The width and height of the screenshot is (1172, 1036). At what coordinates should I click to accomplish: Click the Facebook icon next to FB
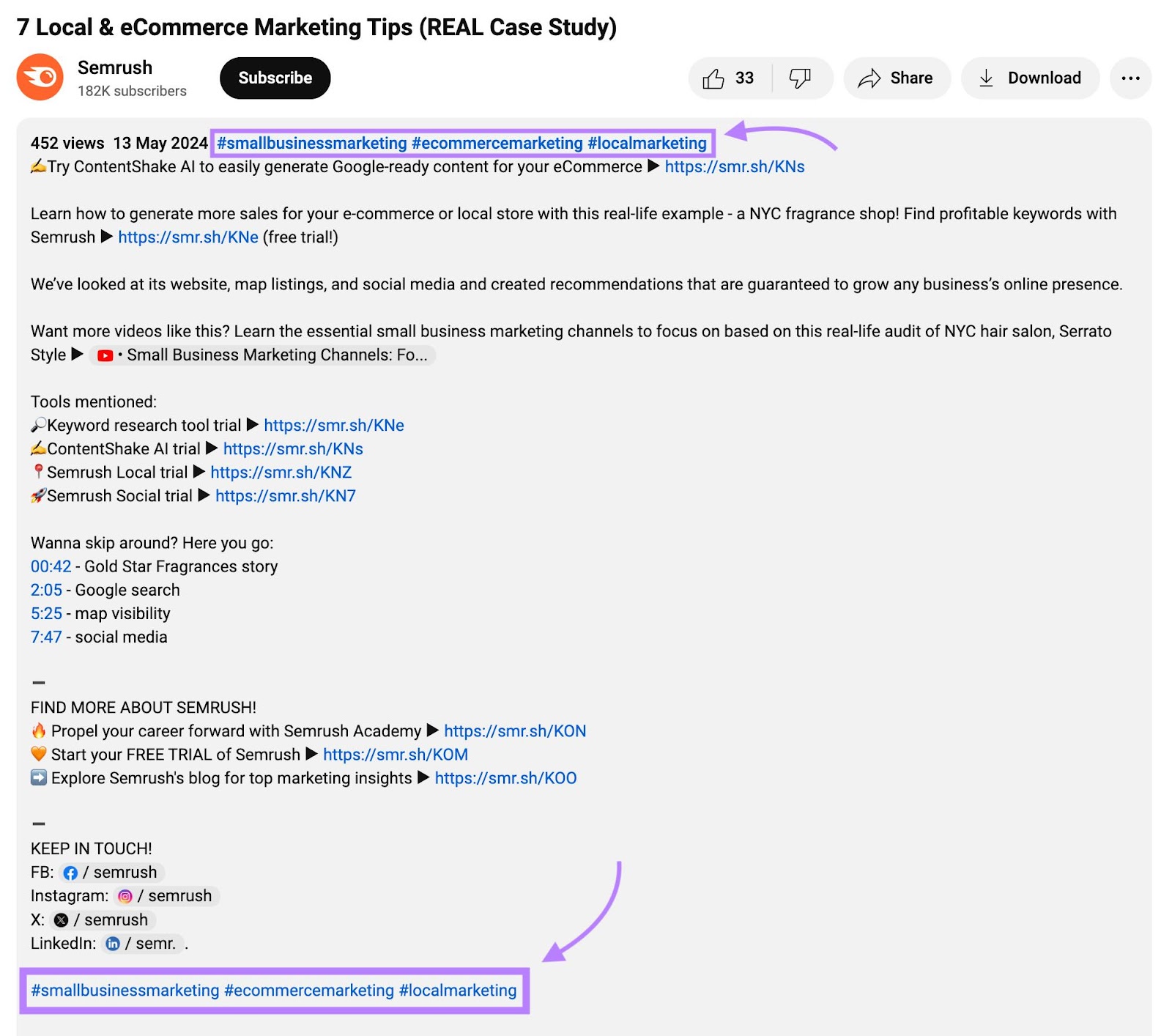pos(71,872)
